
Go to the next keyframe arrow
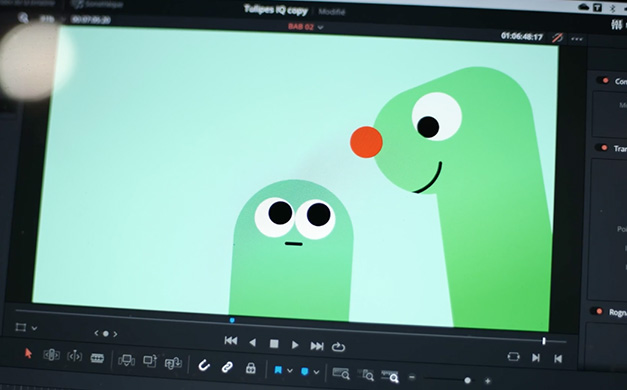pyautogui.click(x=115, y=334)
